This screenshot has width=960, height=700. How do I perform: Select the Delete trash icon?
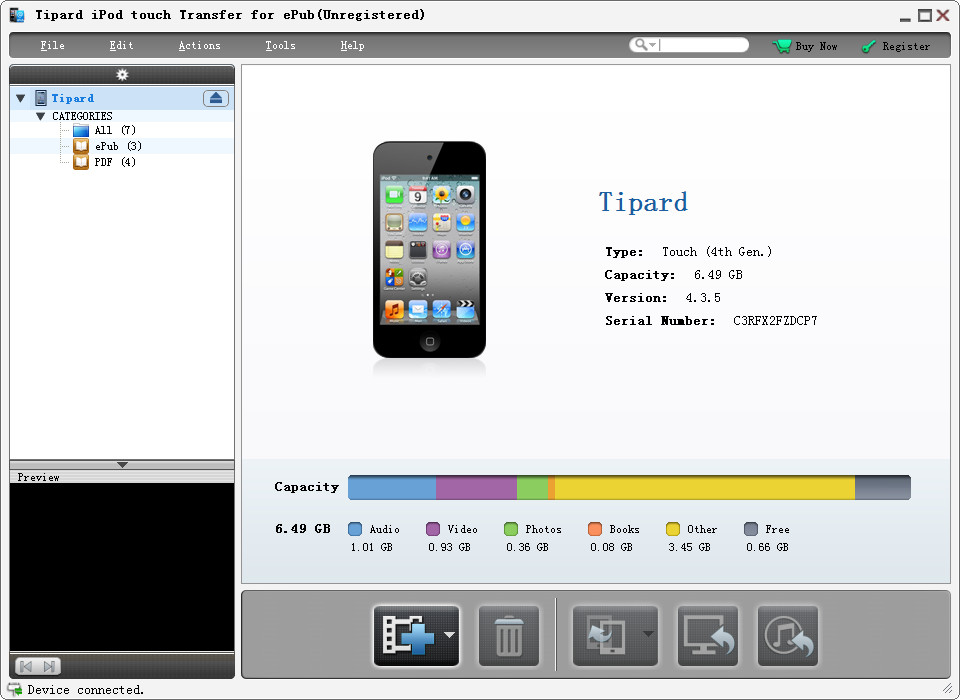(x=508, y=634)
